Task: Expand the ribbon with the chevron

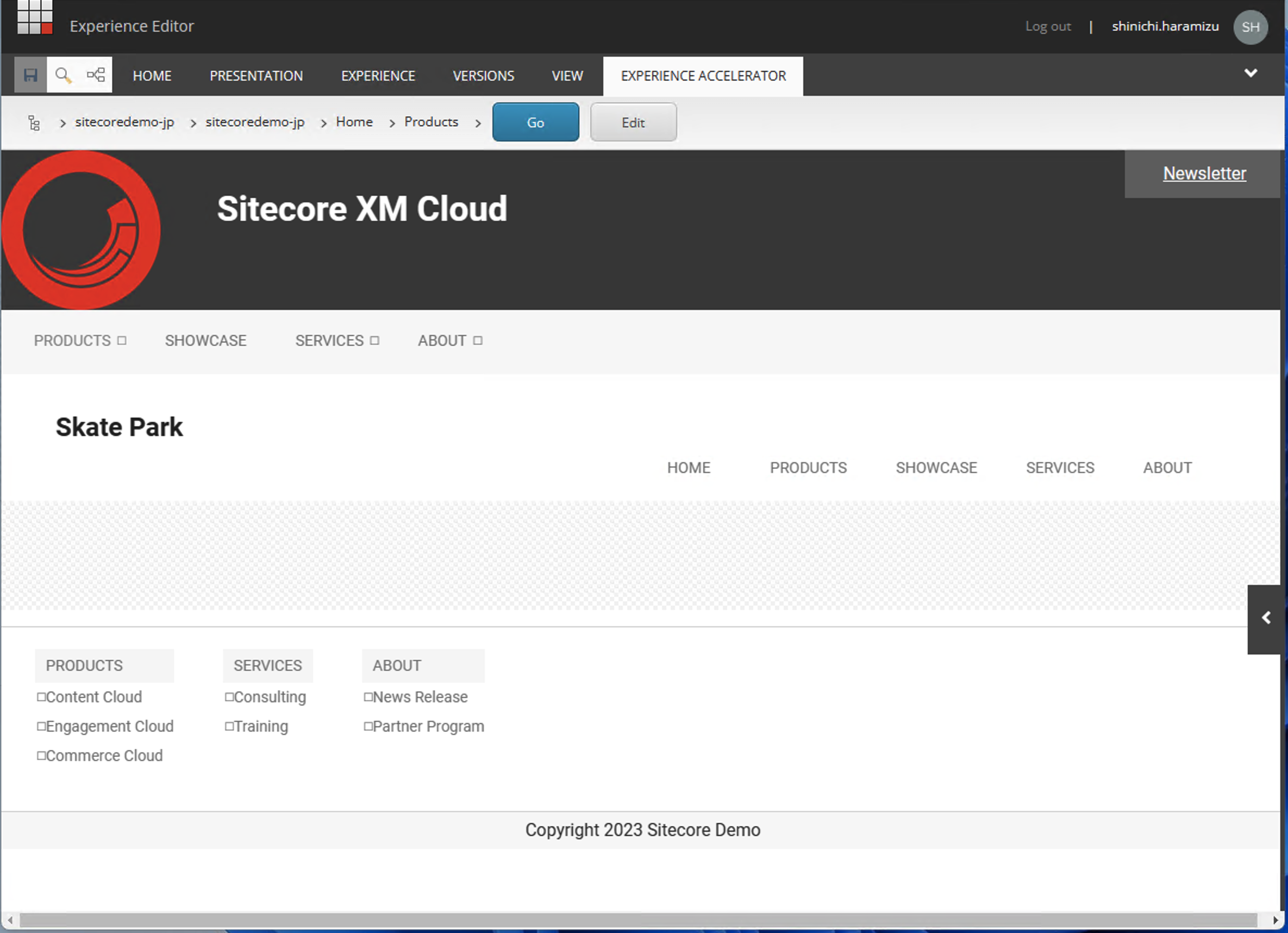Action: pos(1250,73)
